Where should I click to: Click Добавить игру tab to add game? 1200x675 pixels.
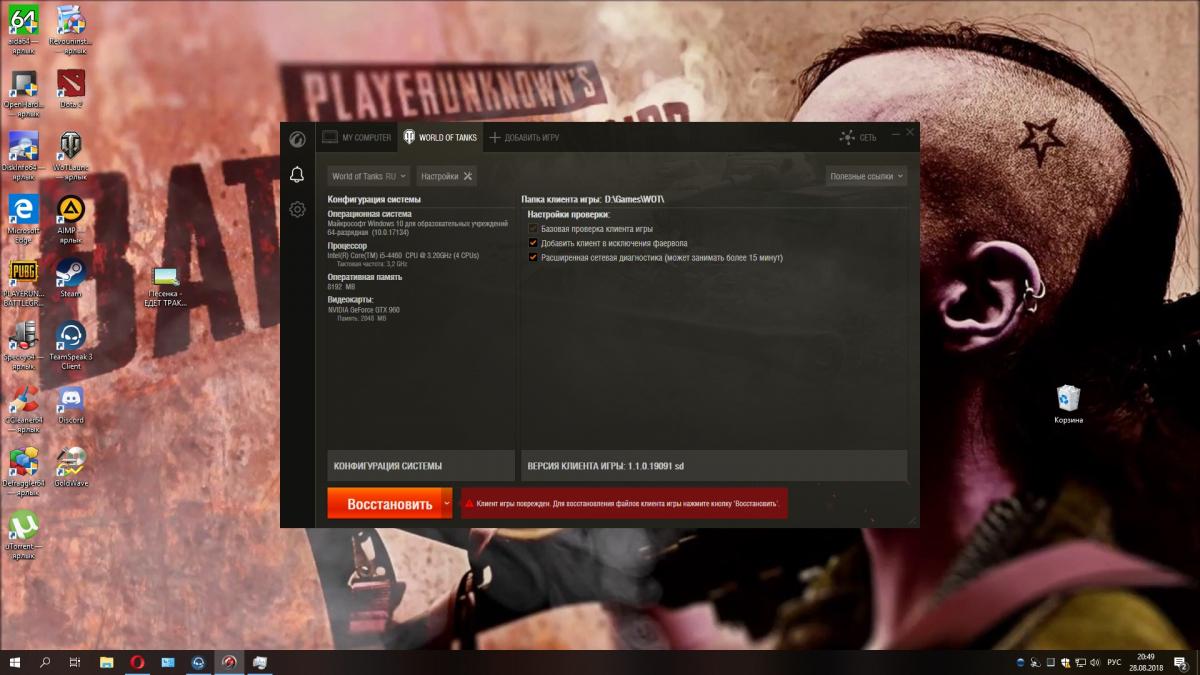coord(524,137)
